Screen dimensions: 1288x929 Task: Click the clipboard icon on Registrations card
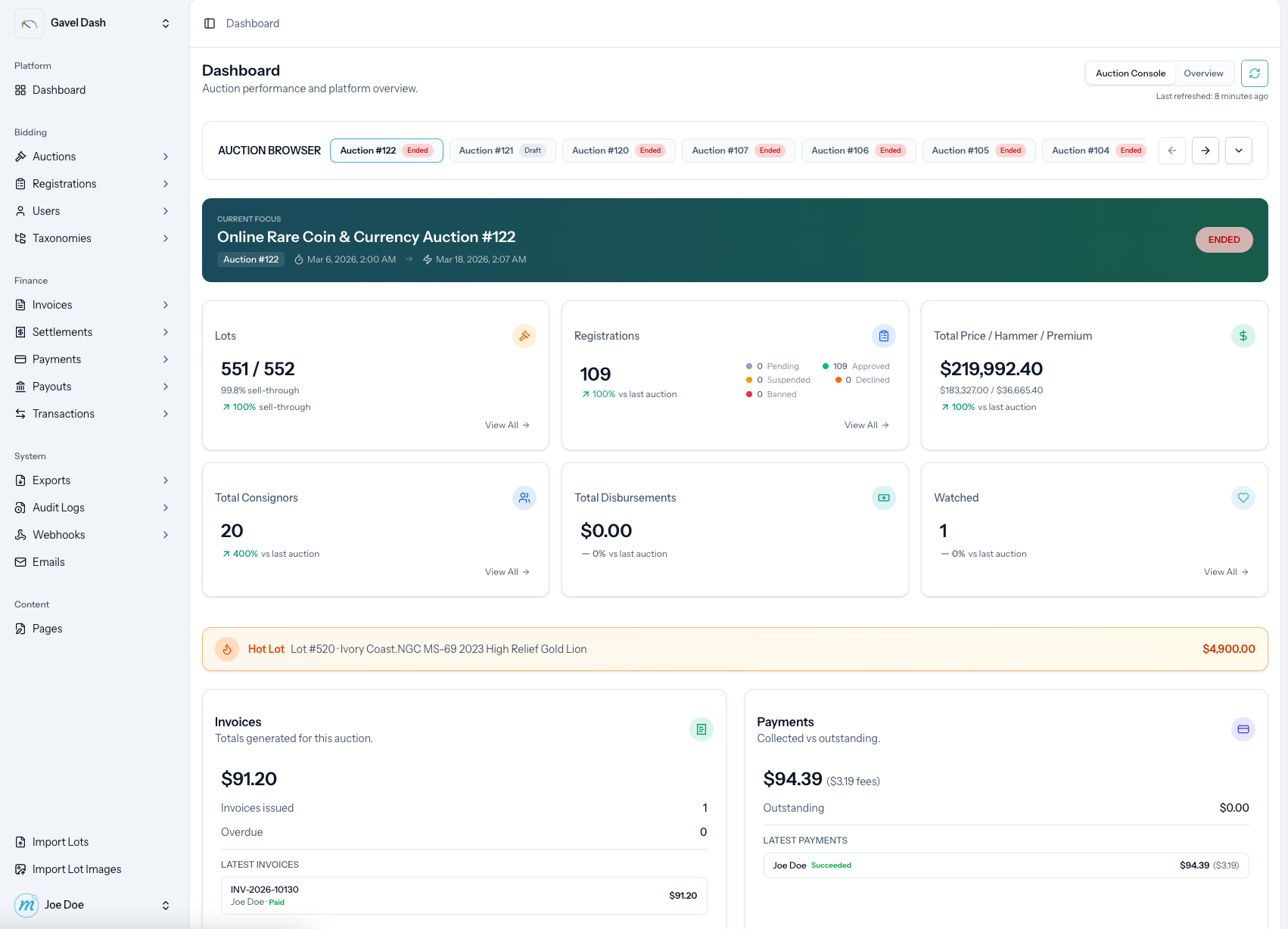point(883,336)
